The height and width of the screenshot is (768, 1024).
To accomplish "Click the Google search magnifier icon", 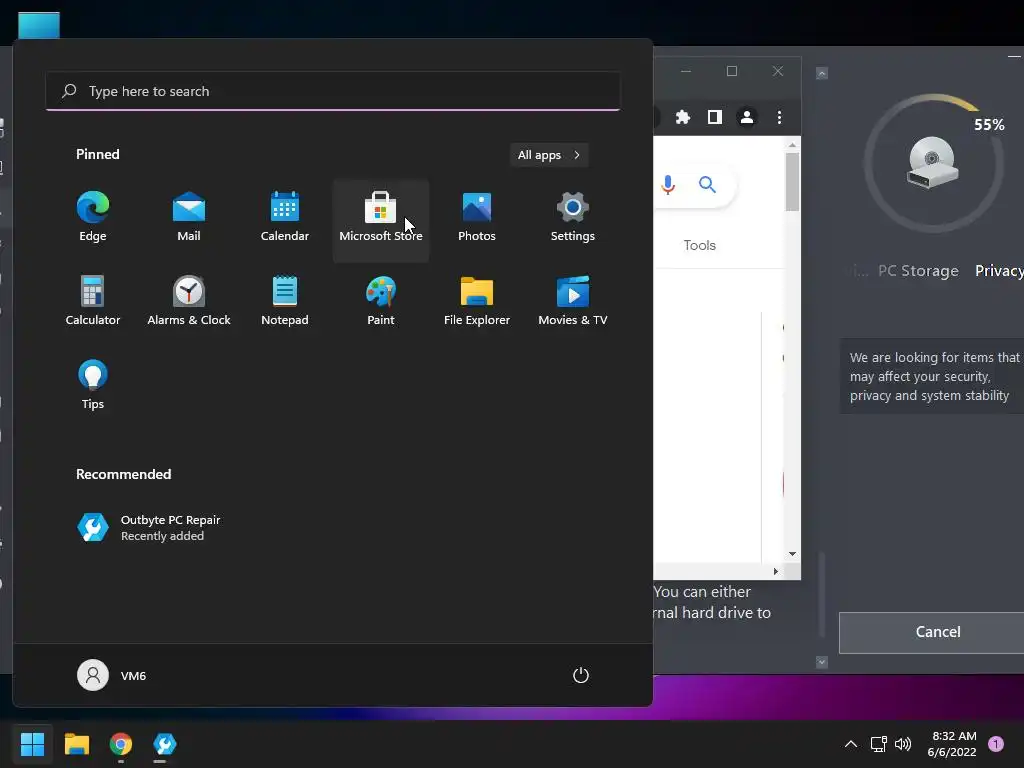I will pyautogui.click(x=707, y=185).
